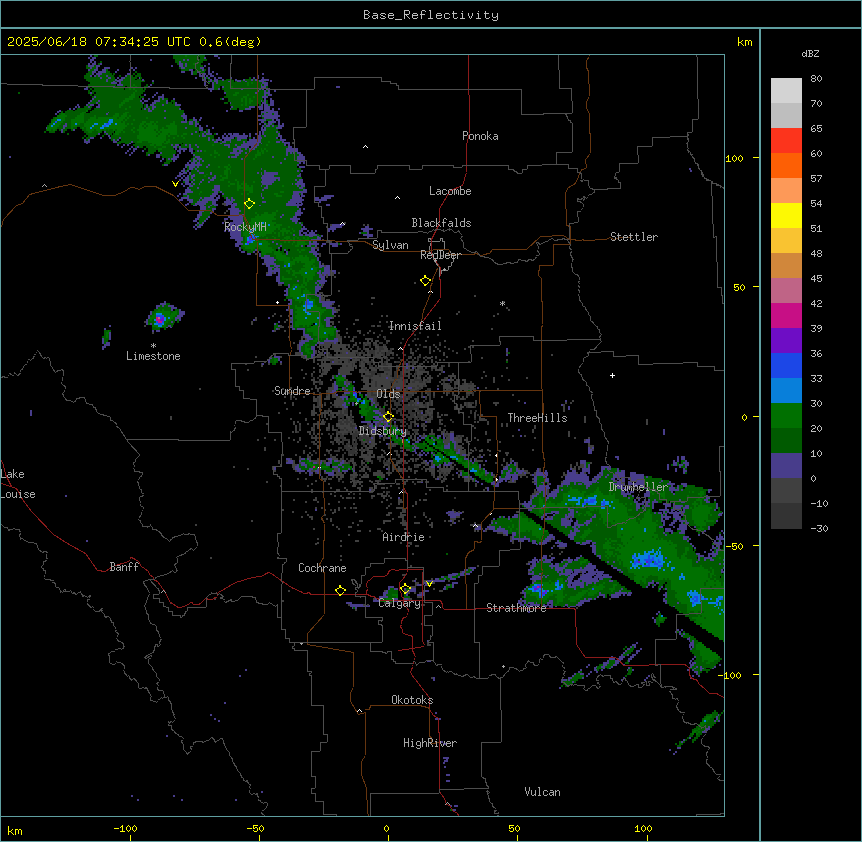Pick the red 60-65 dBZ legend swatch
The width and height of the screenshot is (862, 842).
click(x=786, y=140)
